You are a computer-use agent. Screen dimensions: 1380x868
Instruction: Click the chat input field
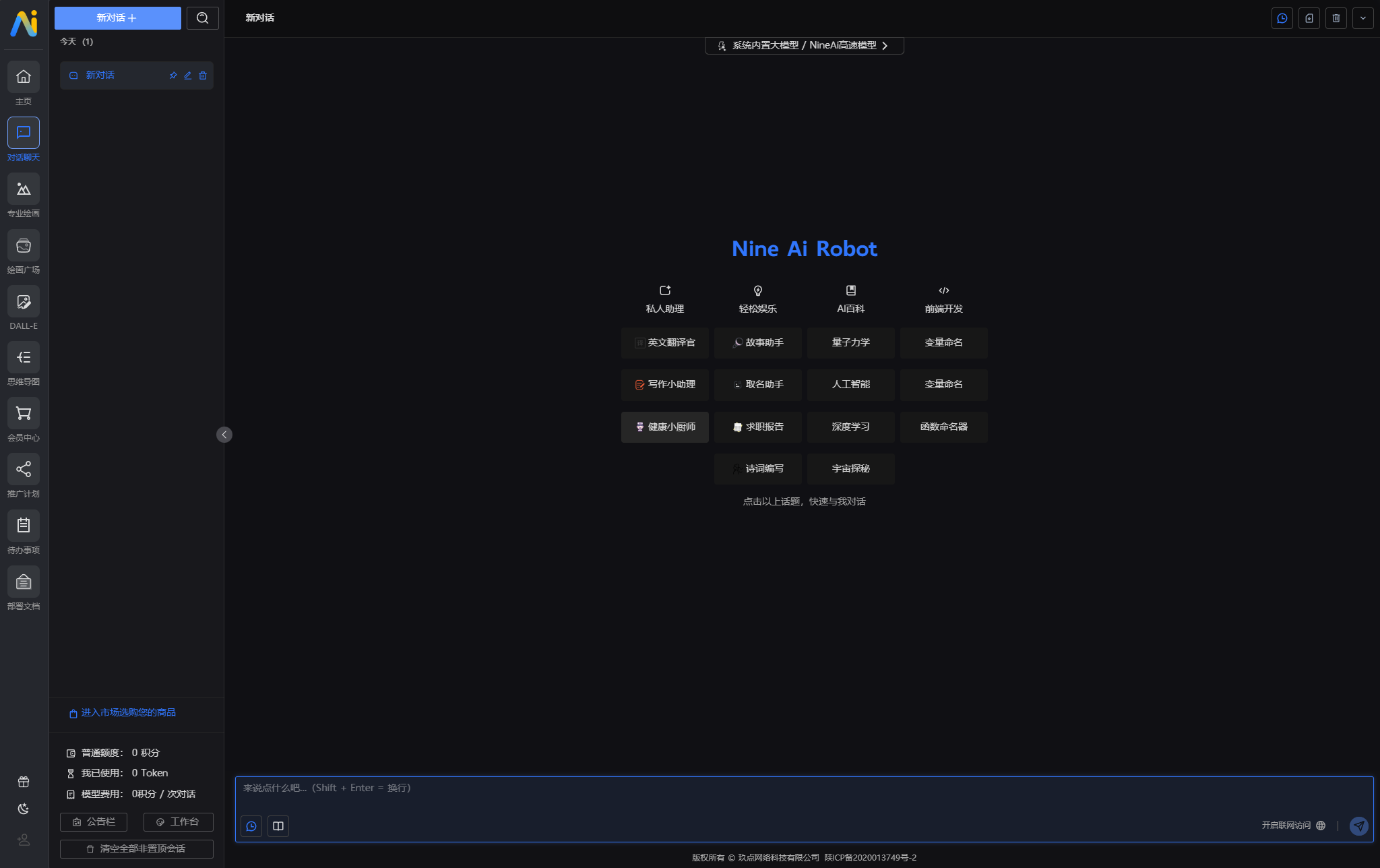[804, 788]
